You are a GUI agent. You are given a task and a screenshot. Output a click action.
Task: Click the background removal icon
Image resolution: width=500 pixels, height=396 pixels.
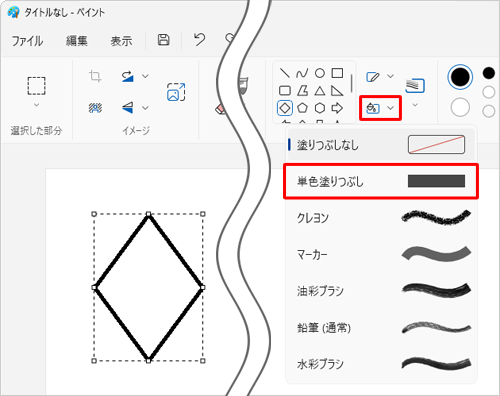pos(95,108)
